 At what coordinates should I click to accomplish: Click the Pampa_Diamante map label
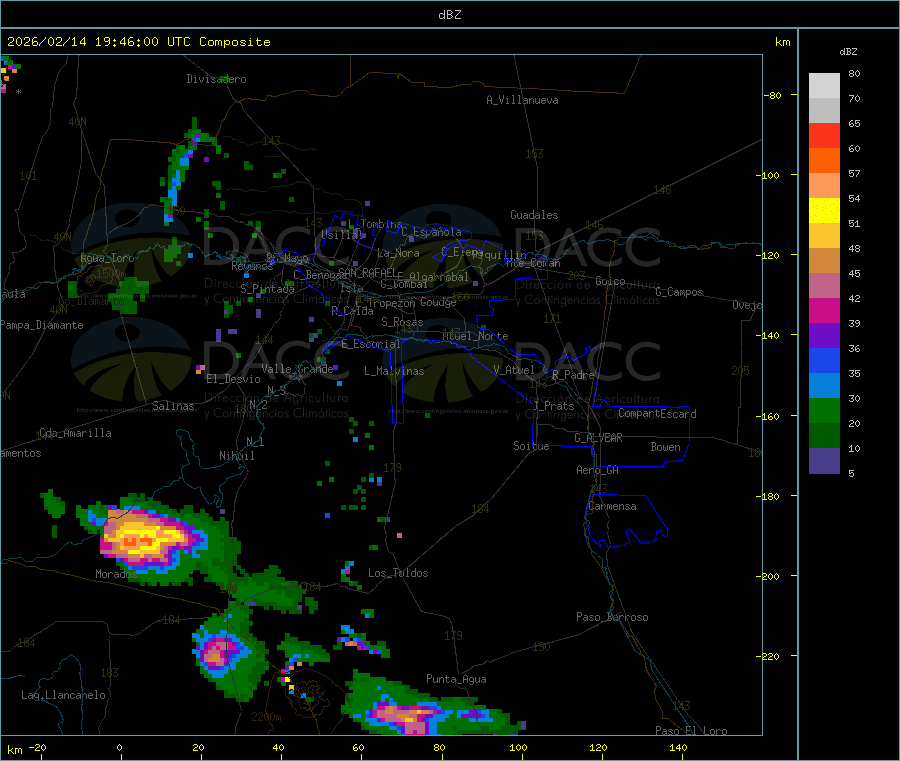click(x=41, y=325)
